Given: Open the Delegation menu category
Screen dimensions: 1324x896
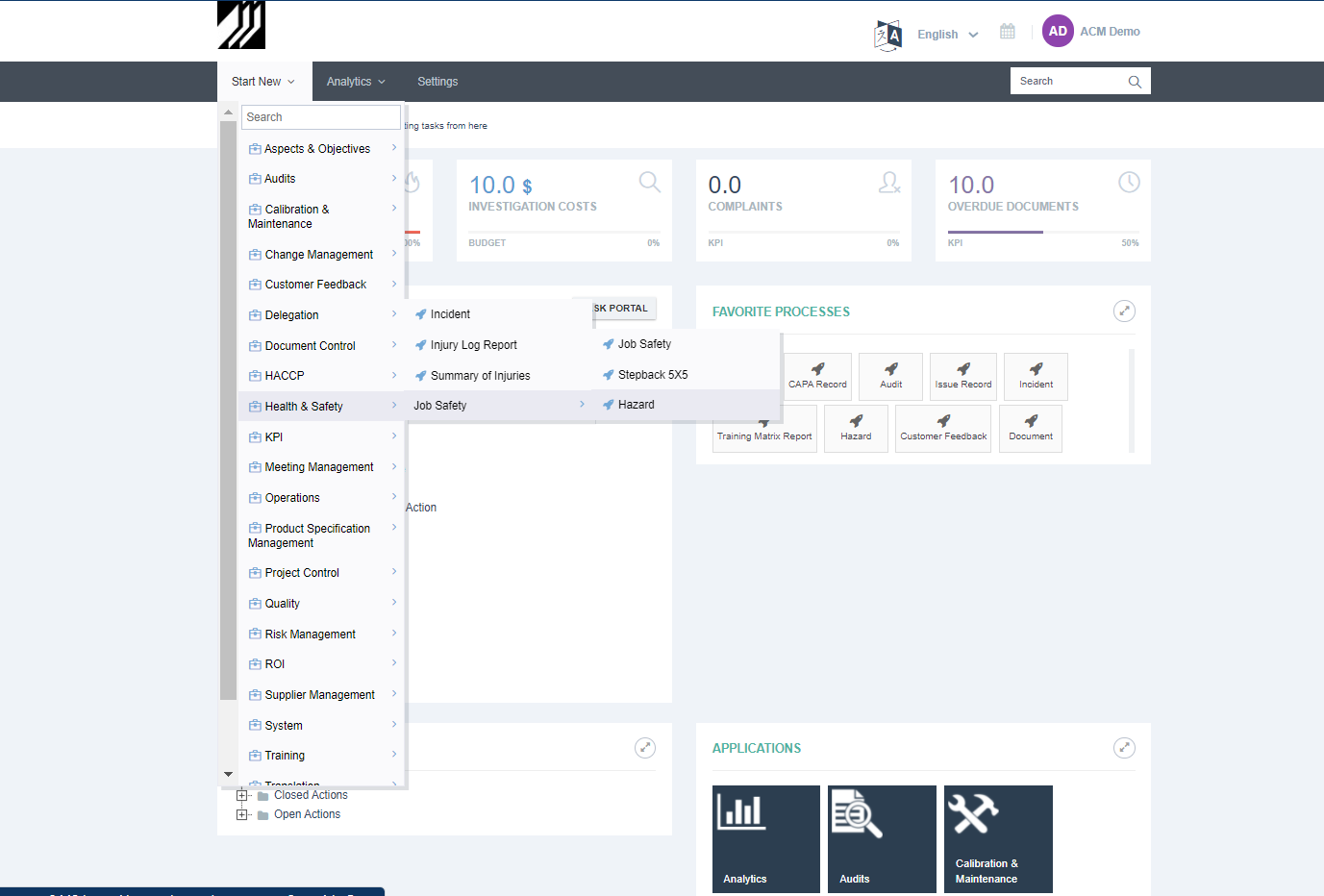Looking at the screenshot, I should (321, 315).
